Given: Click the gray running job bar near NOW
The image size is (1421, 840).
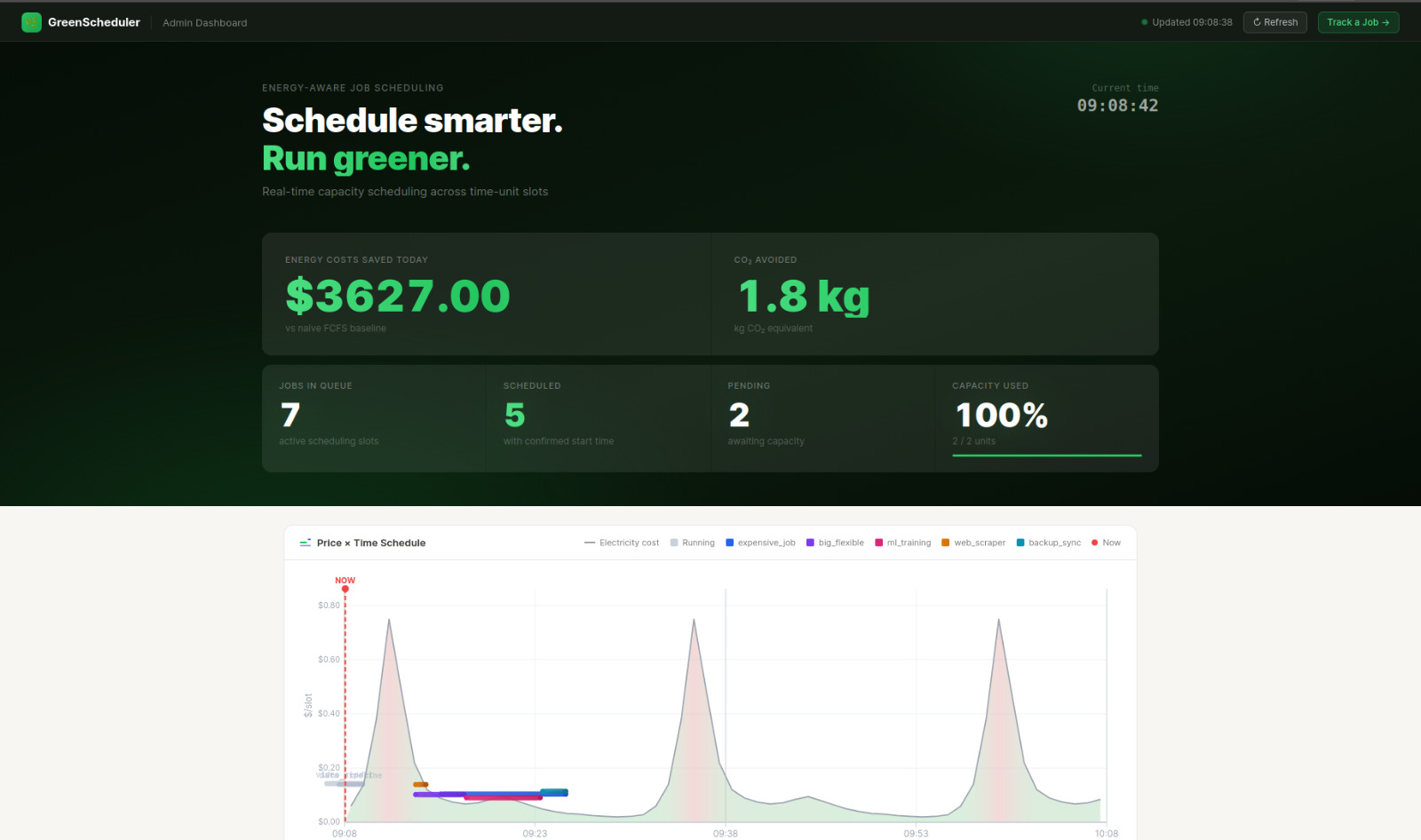Looking at the screenshot, I should pos(345,783).
